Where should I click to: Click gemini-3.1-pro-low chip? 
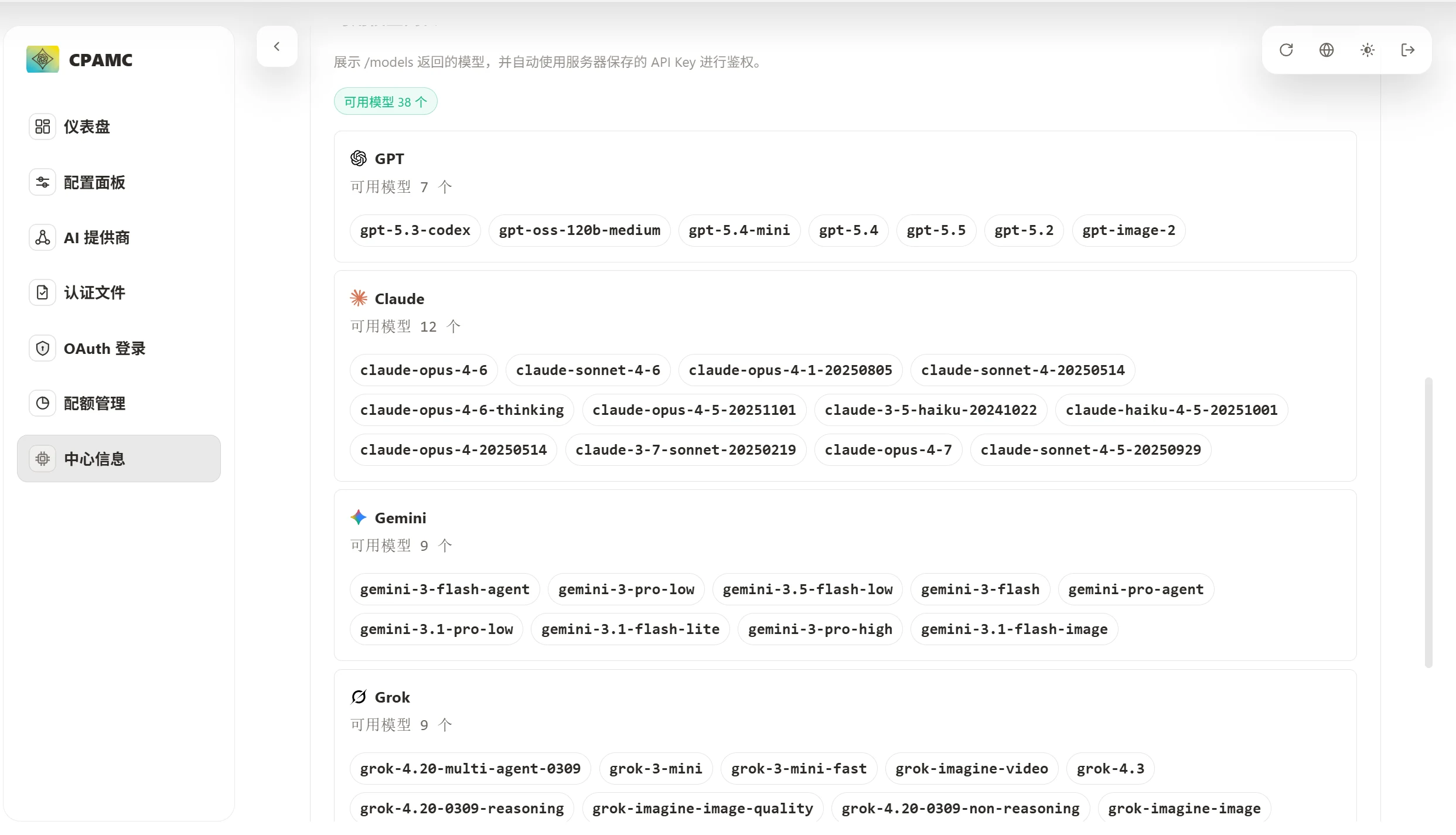pos(437,629)
